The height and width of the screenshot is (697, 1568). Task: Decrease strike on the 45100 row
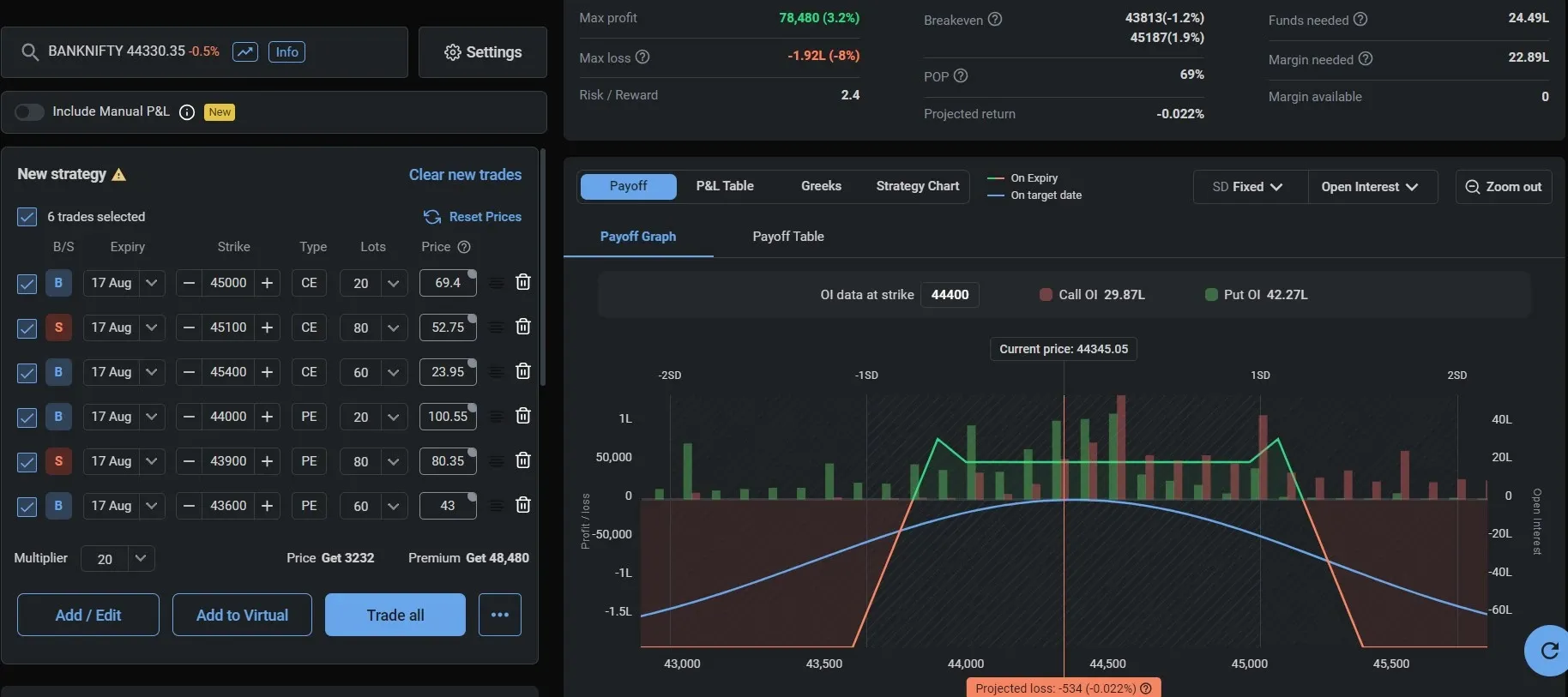[190, 327]
